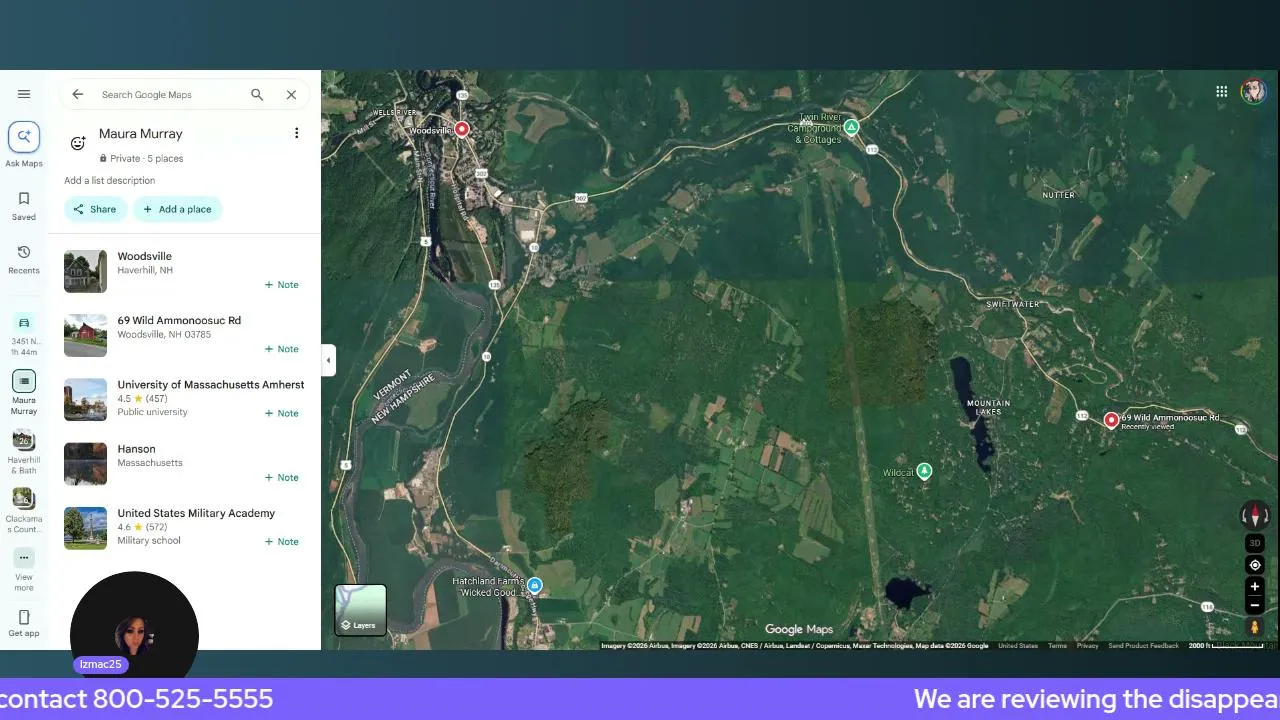Click the United States footer link
Screen dimensions: 1280x720
1018,646
